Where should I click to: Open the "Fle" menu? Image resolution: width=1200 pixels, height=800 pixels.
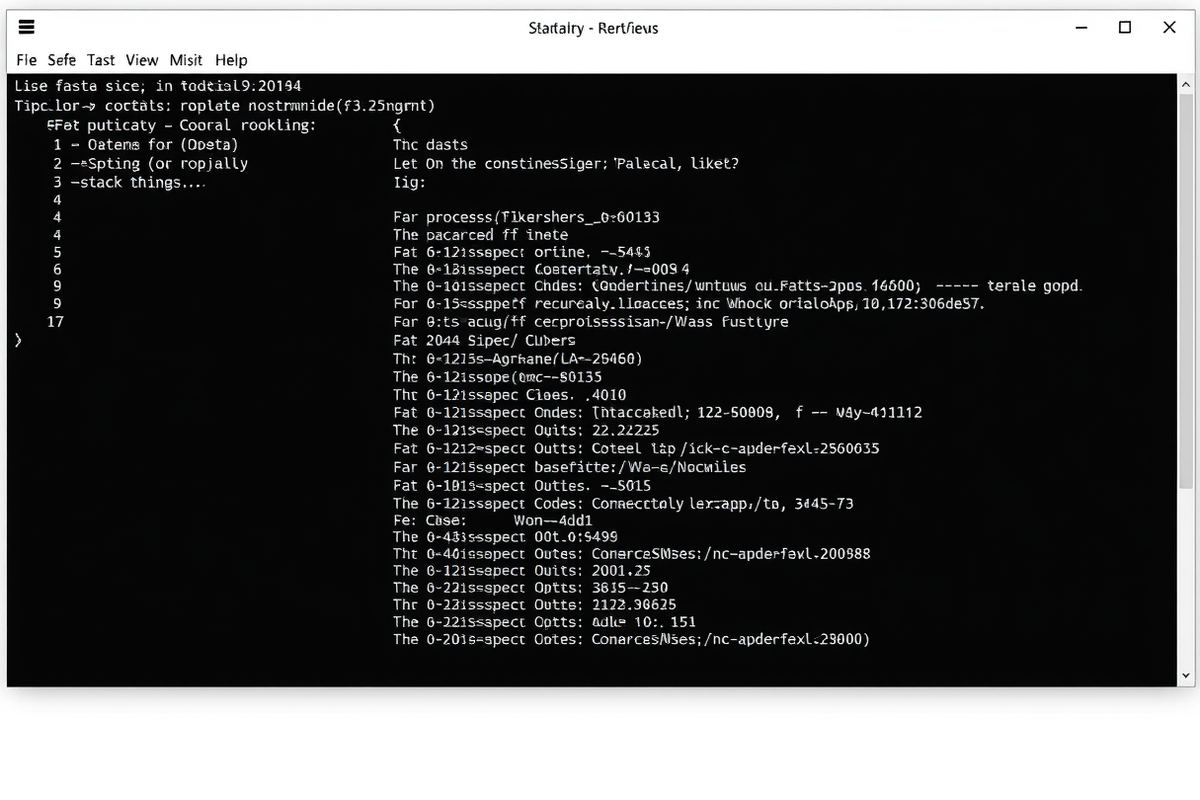27,60
